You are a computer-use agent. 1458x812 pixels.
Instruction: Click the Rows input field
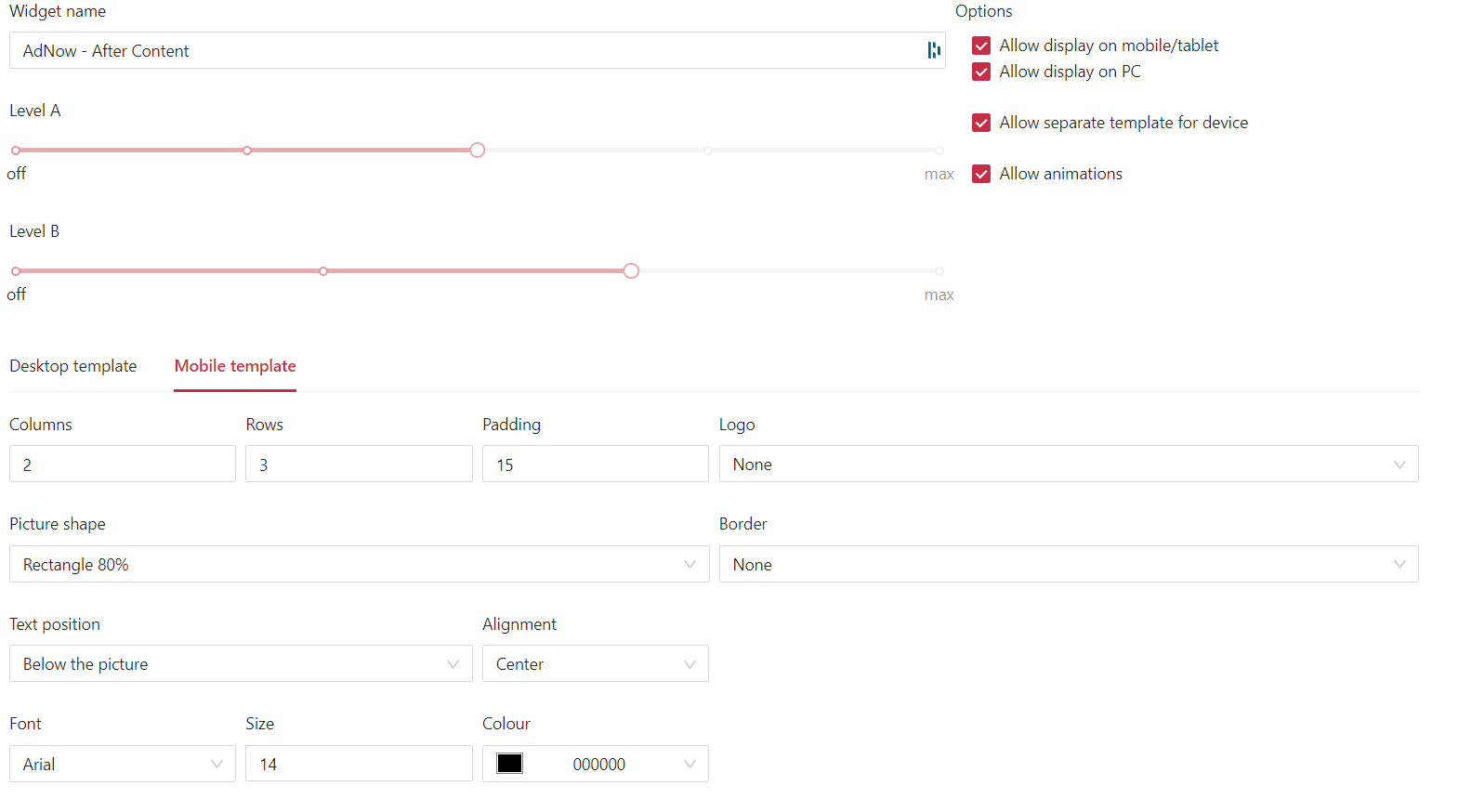359,464
